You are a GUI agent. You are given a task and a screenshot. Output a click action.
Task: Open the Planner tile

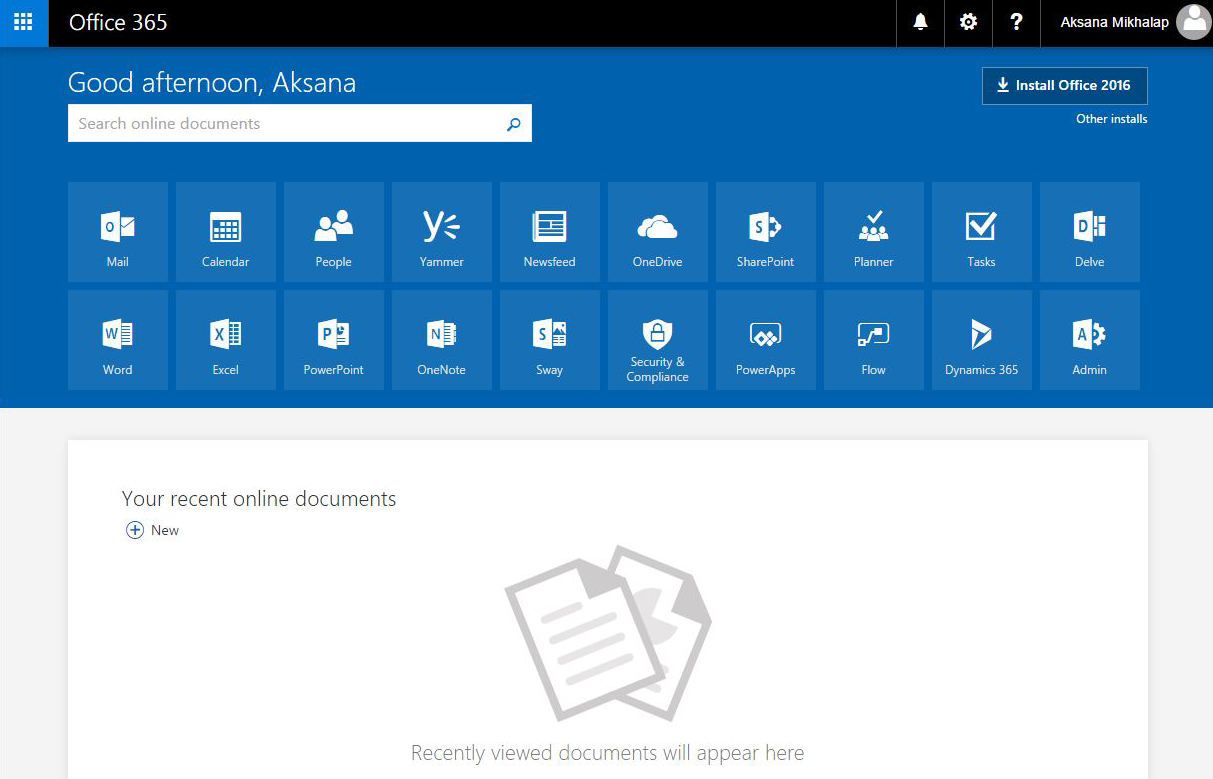874,232
